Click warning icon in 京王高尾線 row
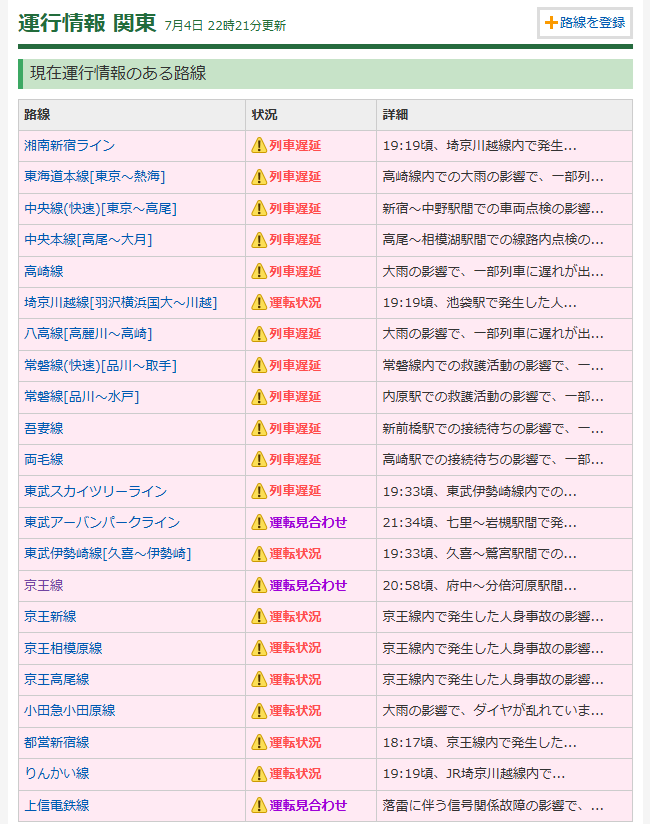 tap(259, 679)
